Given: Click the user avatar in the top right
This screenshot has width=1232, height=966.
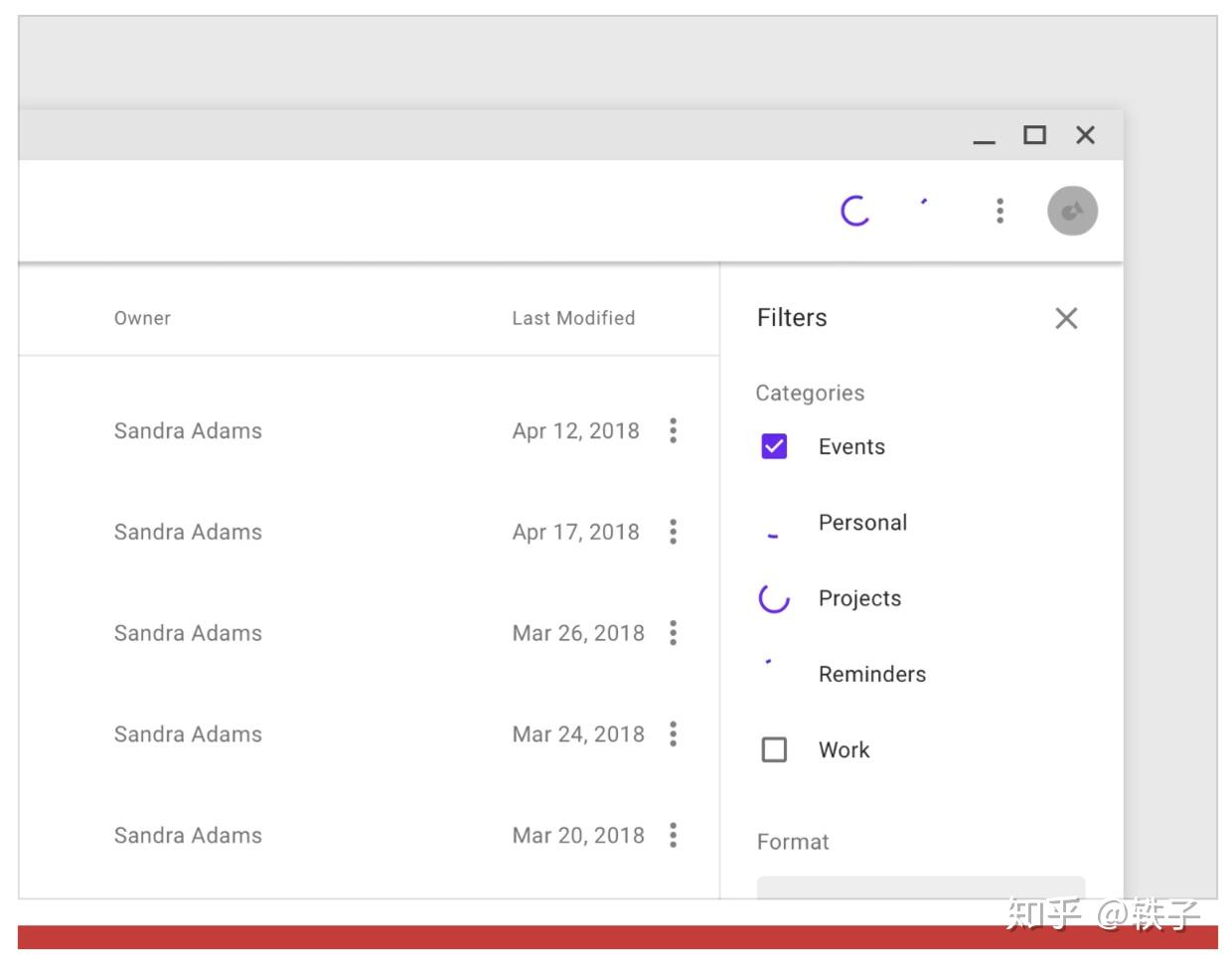Looking at the screenshot, I should (1072, 210).
